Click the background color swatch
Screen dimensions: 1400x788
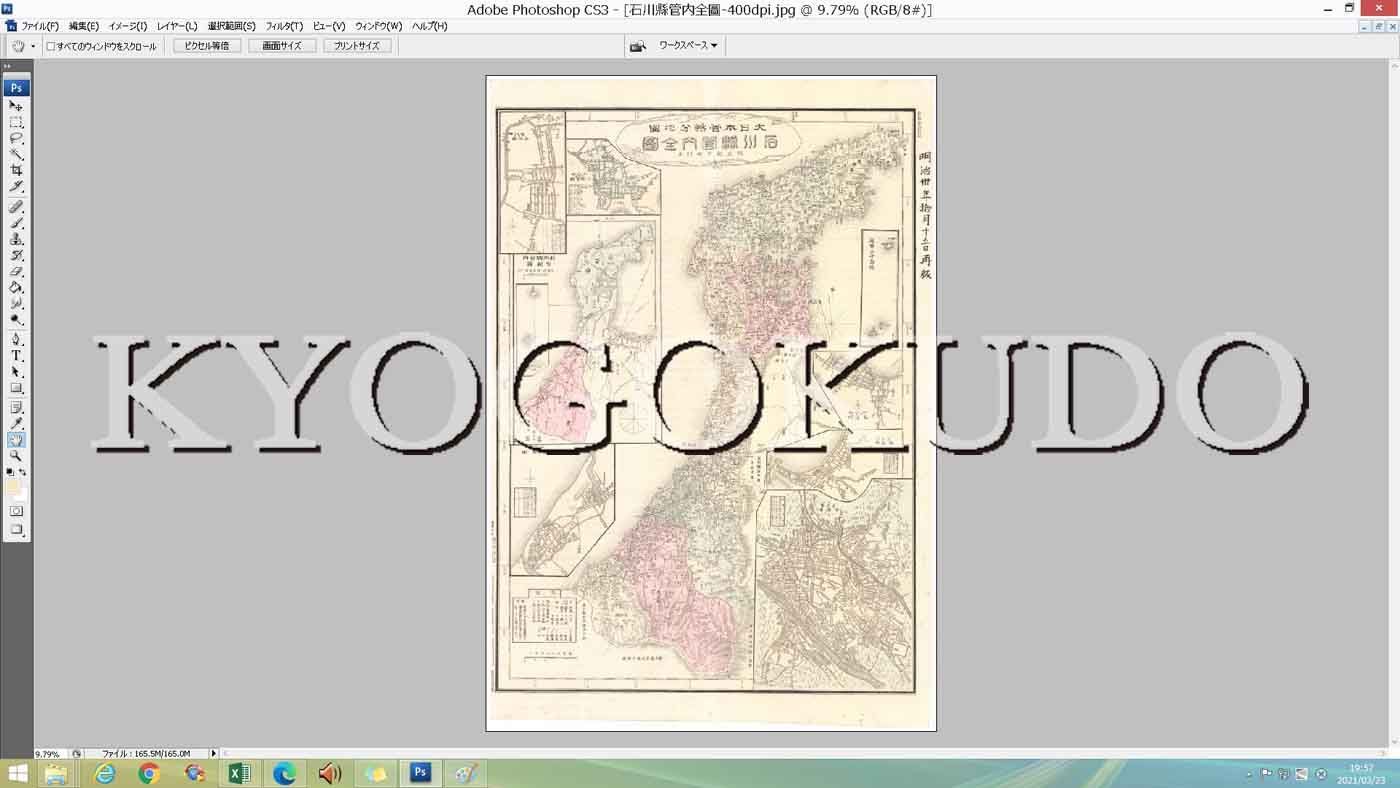pyautogui.click(x=22, y=495)
